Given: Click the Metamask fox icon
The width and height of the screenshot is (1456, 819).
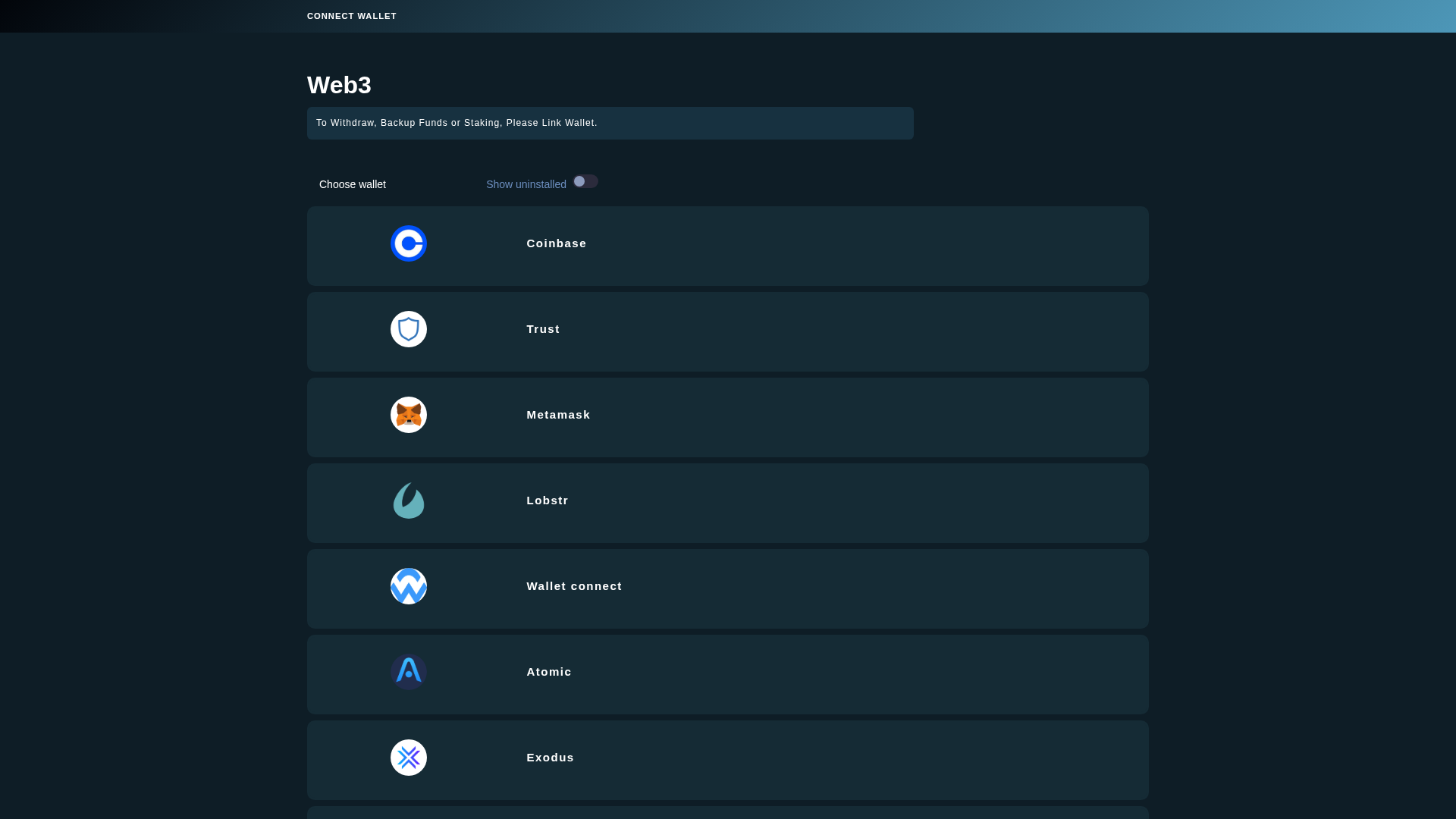Looking at the screenshot, I should (409, 415).
